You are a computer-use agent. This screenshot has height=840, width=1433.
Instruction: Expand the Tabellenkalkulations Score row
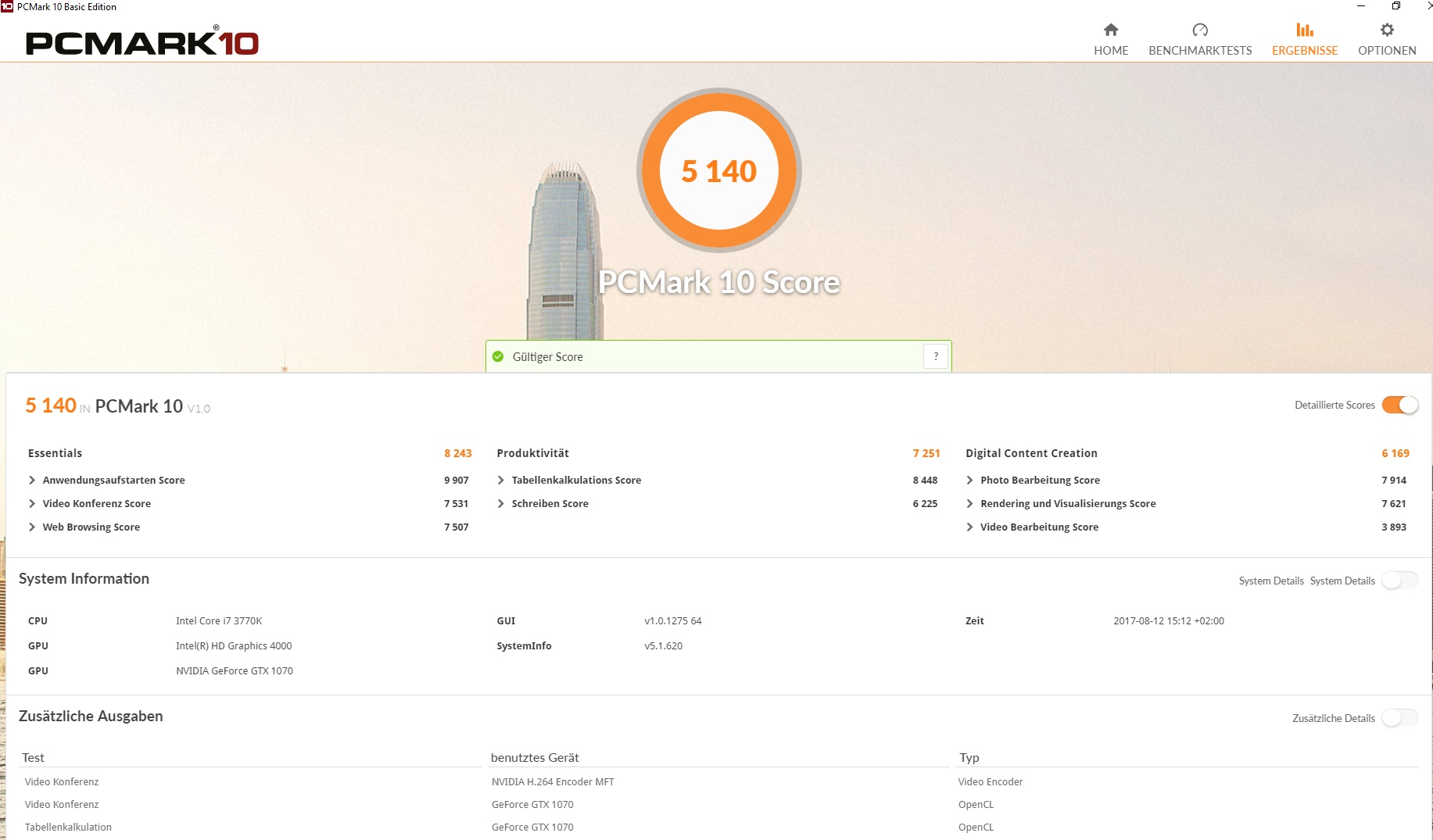(x=501, y=480)
